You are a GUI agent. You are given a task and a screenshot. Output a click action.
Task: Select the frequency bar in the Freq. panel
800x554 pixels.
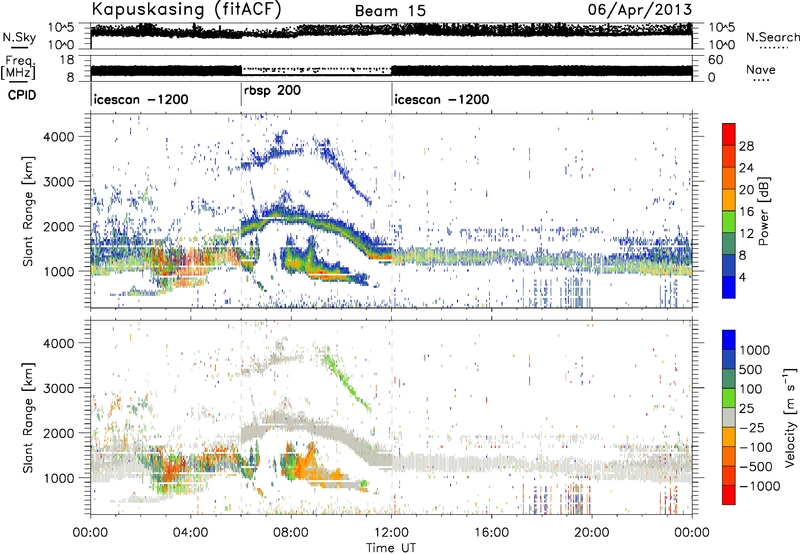click(391, 70)
